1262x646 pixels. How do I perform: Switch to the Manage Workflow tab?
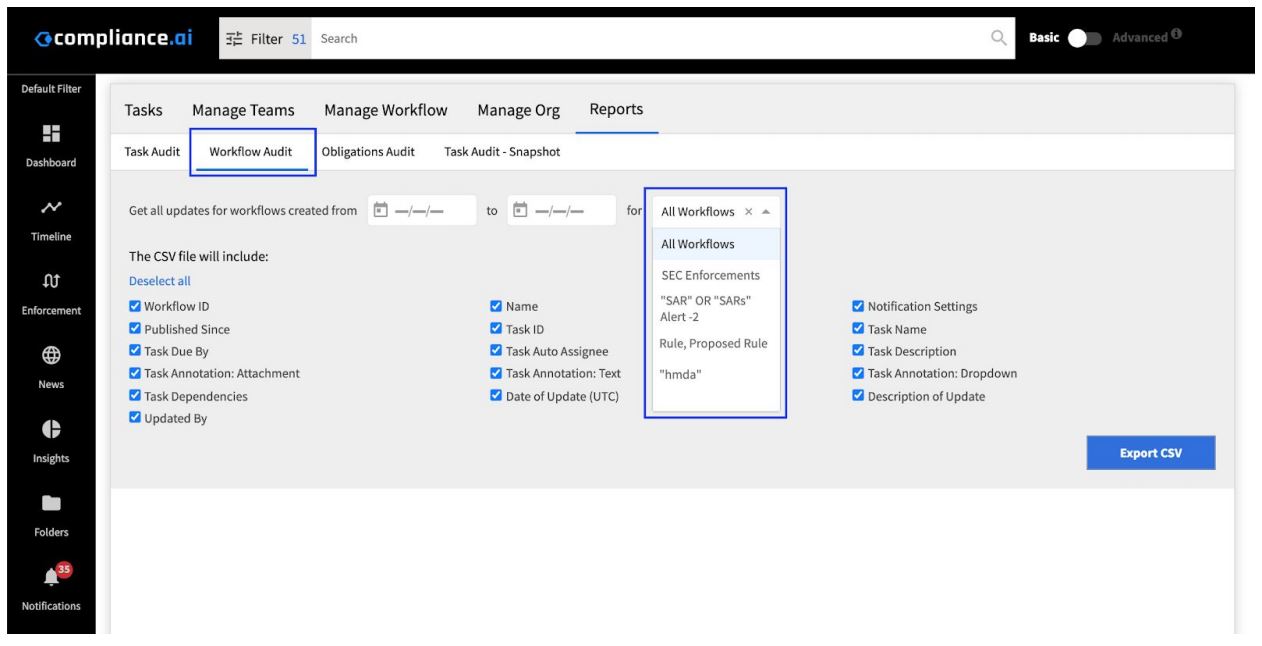click(386, 110)
